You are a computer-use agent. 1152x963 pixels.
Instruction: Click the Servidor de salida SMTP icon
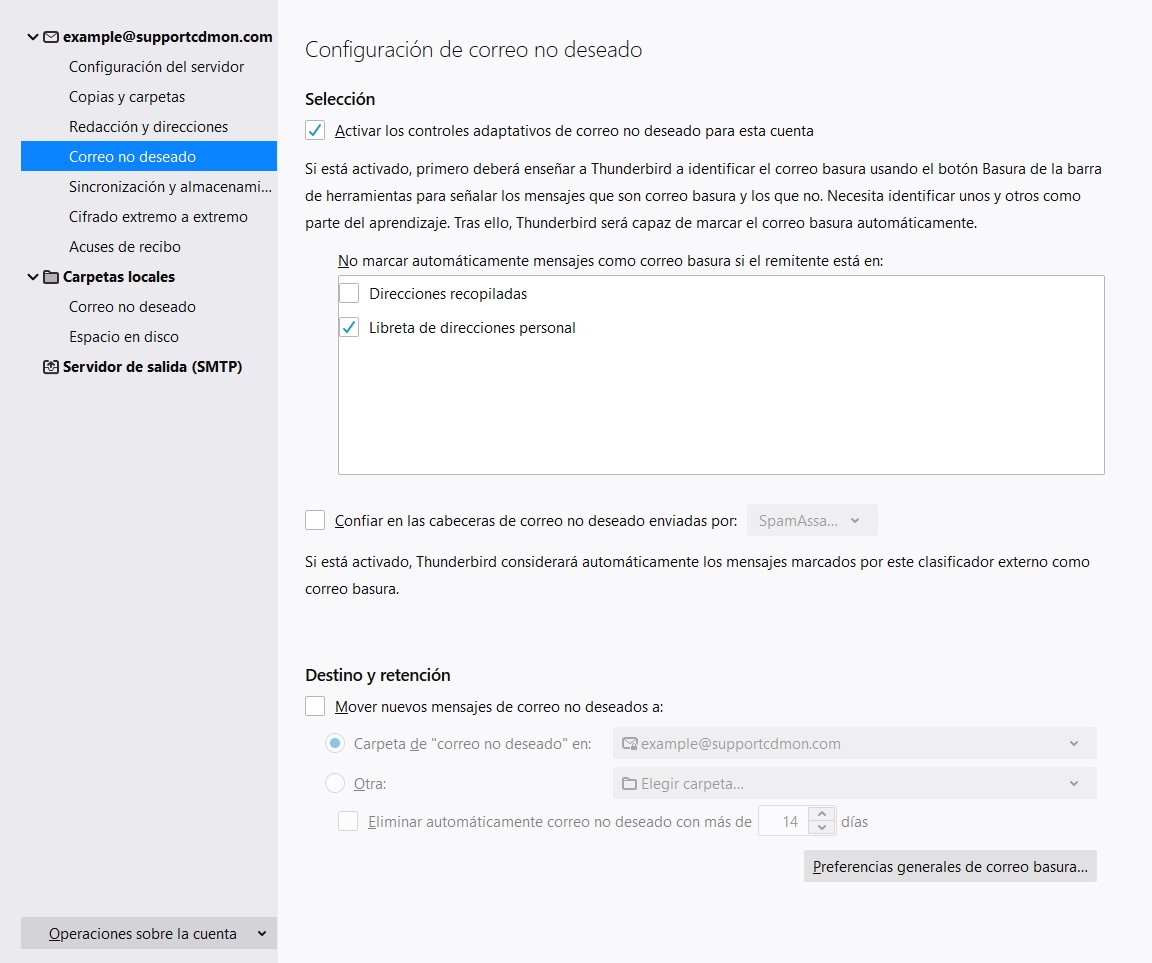tap(50, 367)
